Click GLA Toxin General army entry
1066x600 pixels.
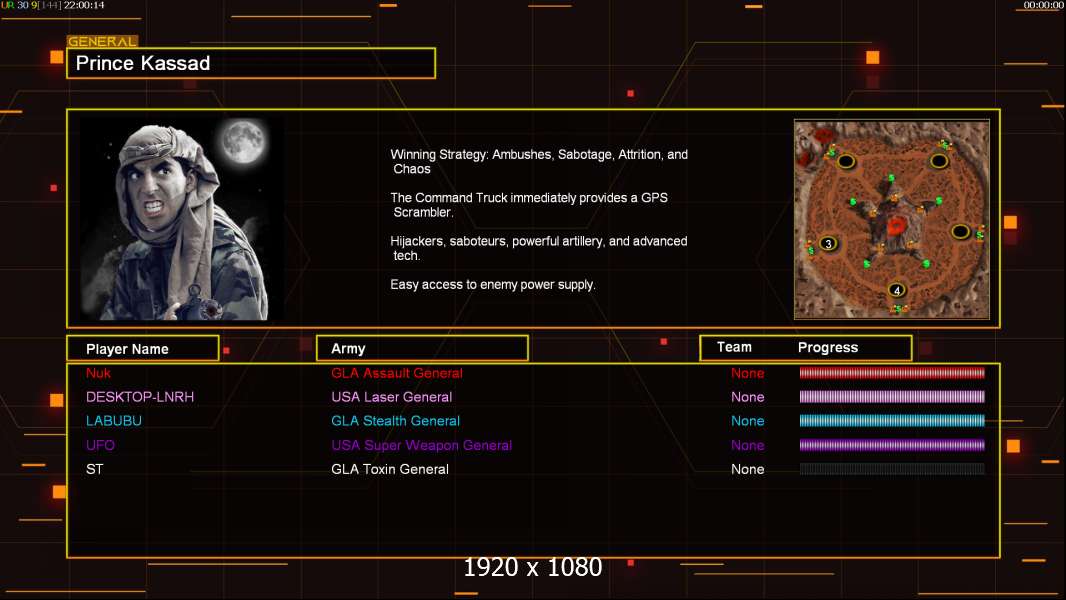pos(390,469)
